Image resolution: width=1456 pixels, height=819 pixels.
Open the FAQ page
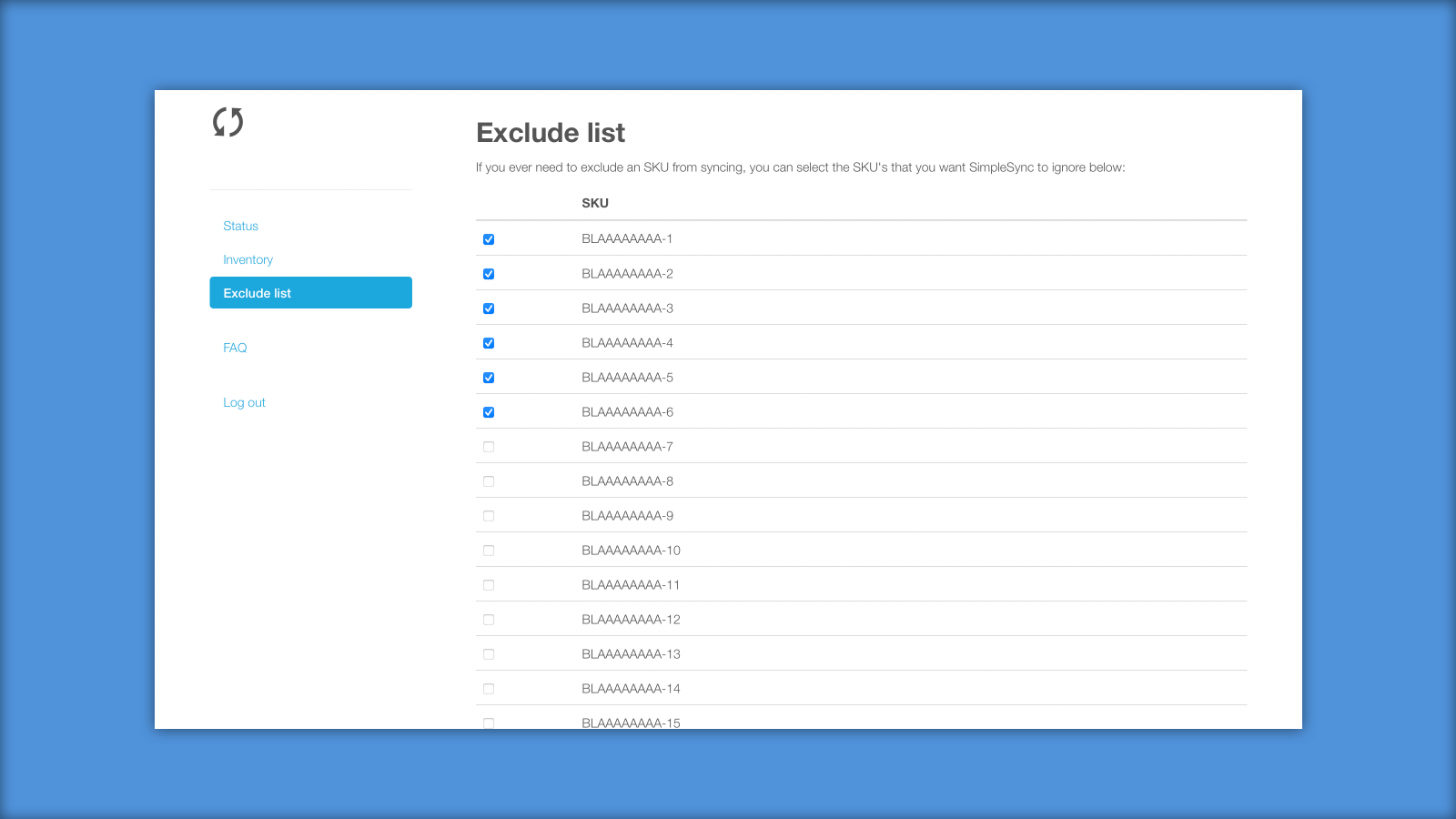click(x=235, y=348)
